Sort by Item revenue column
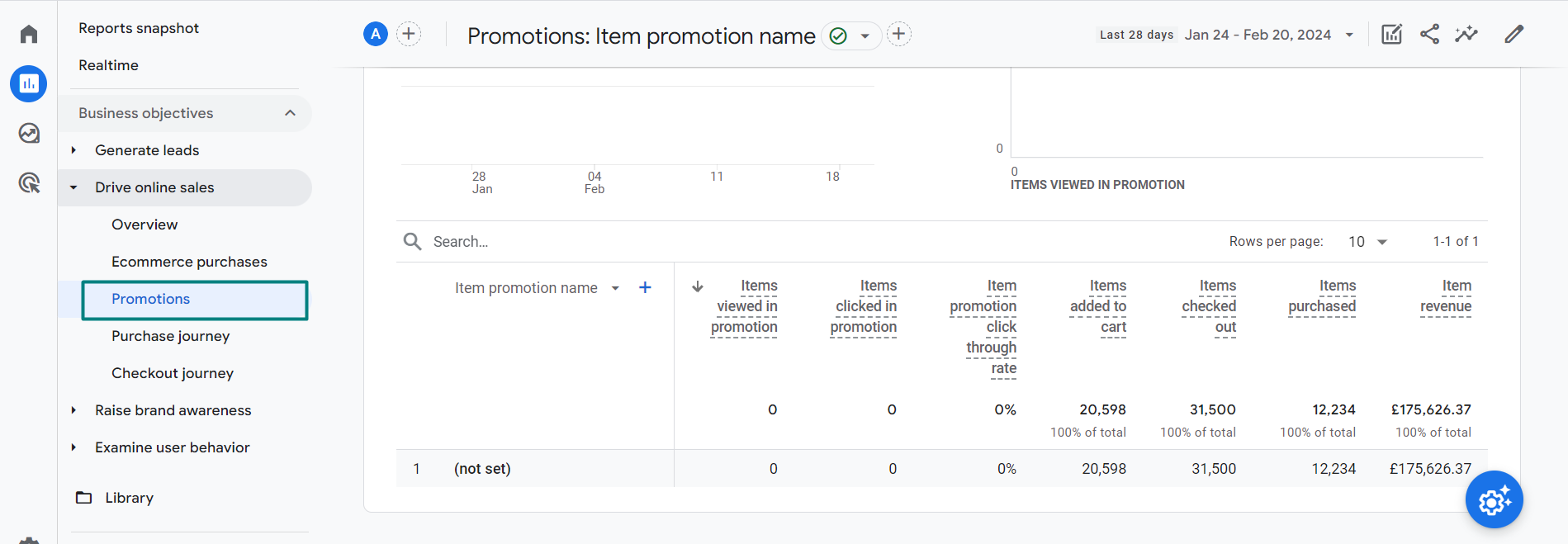Image resolution: width=1568 pixels, height=544 pixels. (x=1446, y=296)
